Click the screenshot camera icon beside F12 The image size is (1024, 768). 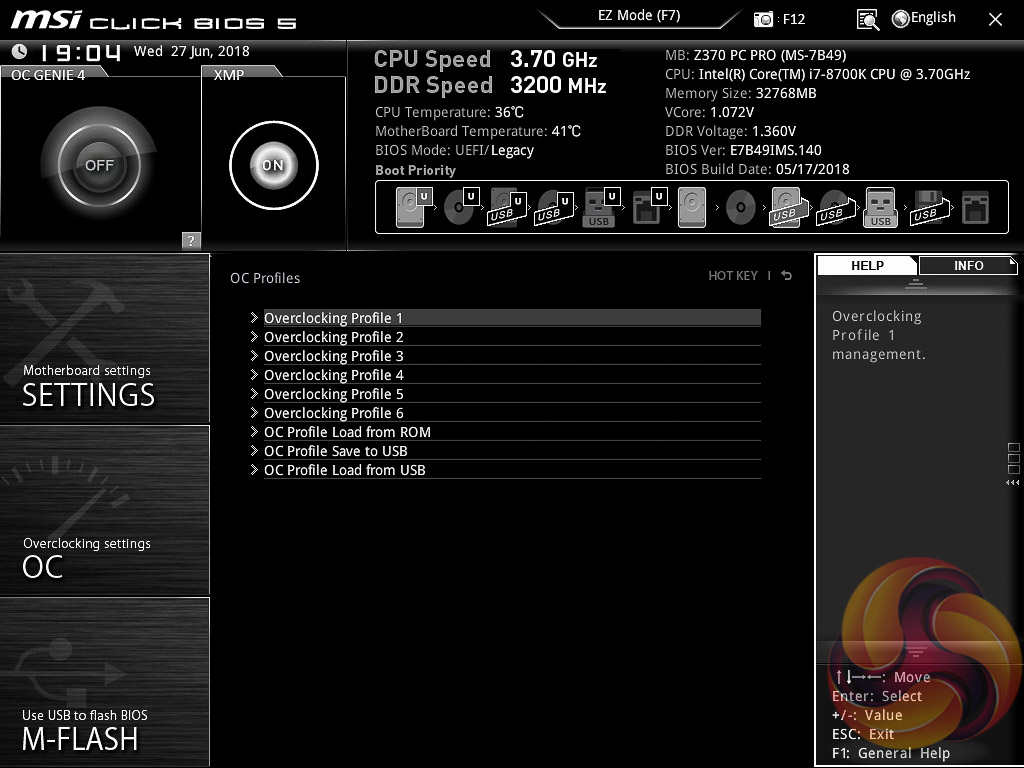[763, 19]
